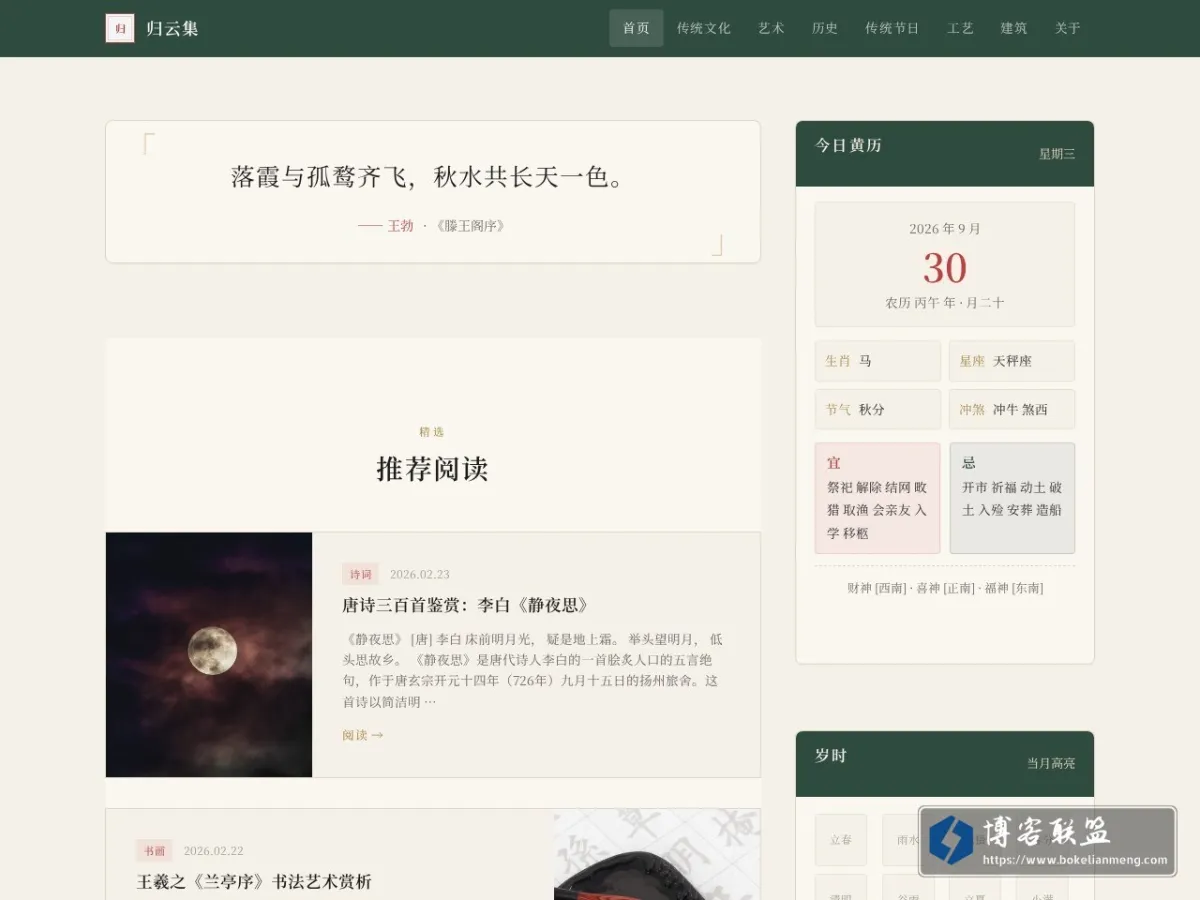Image resolution: width=1200 pixels, height=900 pixels.
Task: Click the author name 王勃
Action: point(400,226)
